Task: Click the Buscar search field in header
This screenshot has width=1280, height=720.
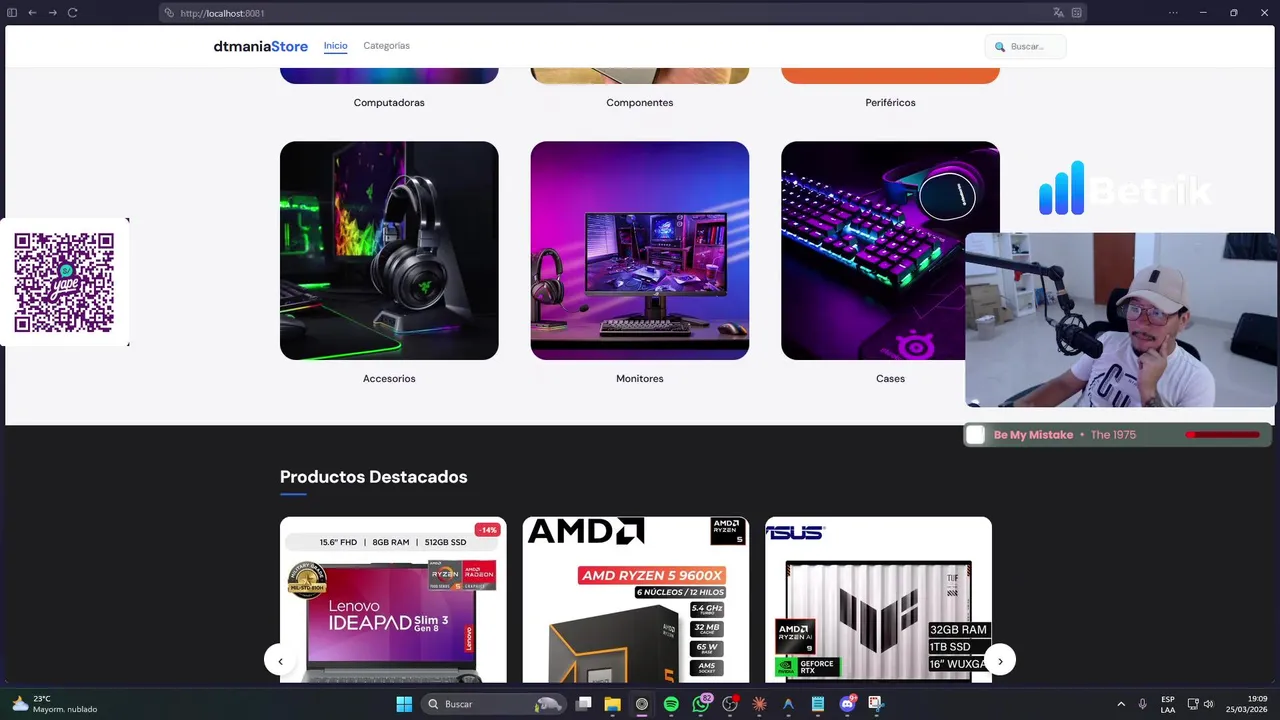Action: pos(1026,46)
